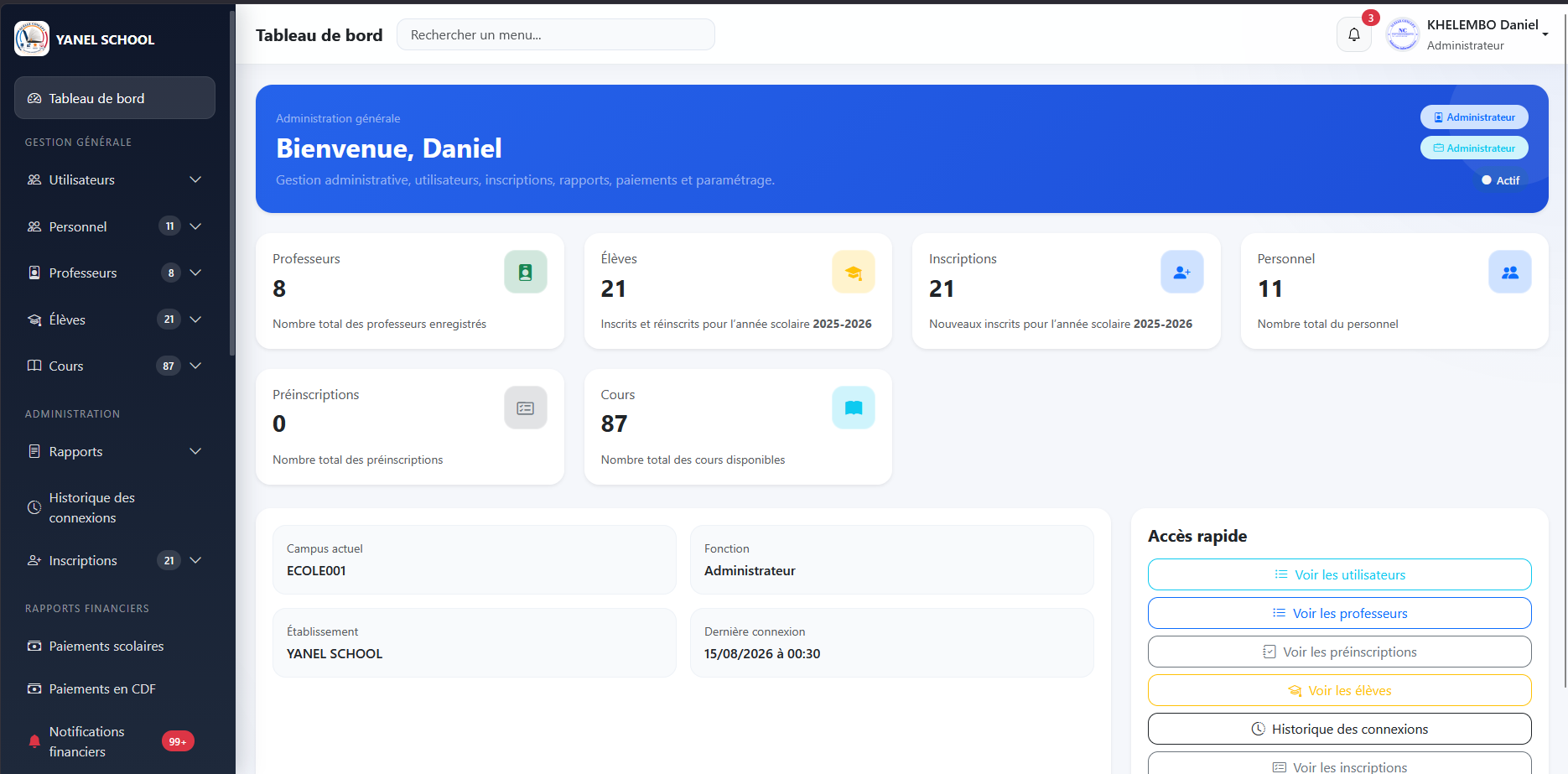This screenshot has width=1568, height=774.
Task: Open the notifications bell icon
Action: (1354, 34)
